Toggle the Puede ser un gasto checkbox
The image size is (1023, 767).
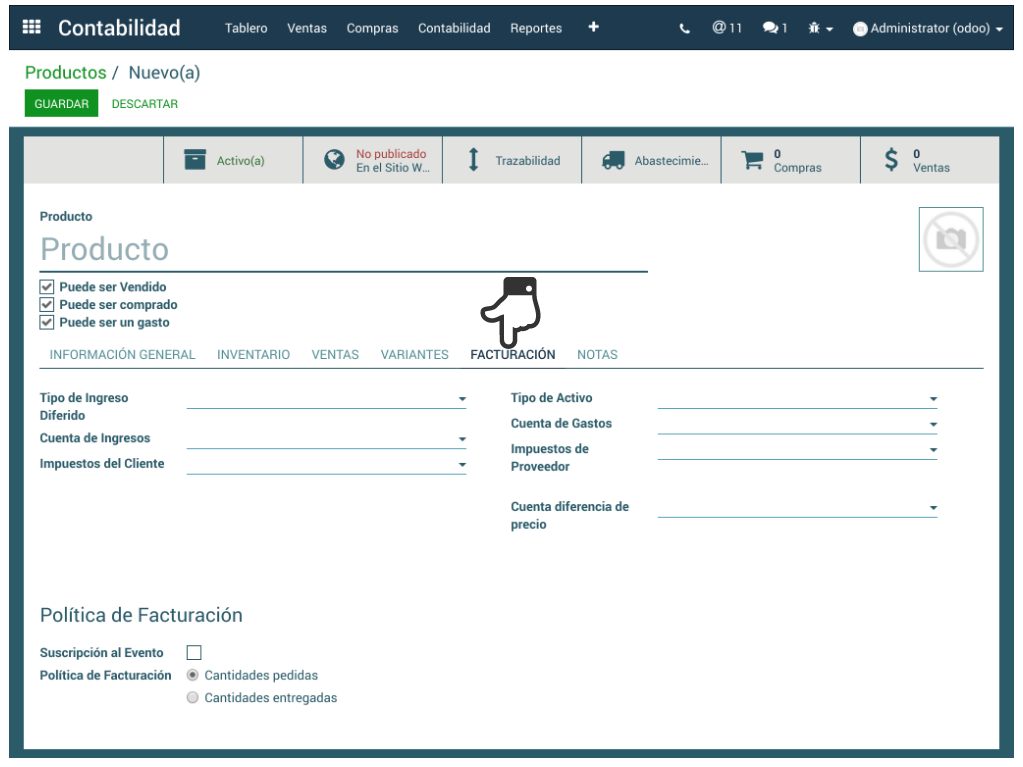click(47, 323)
